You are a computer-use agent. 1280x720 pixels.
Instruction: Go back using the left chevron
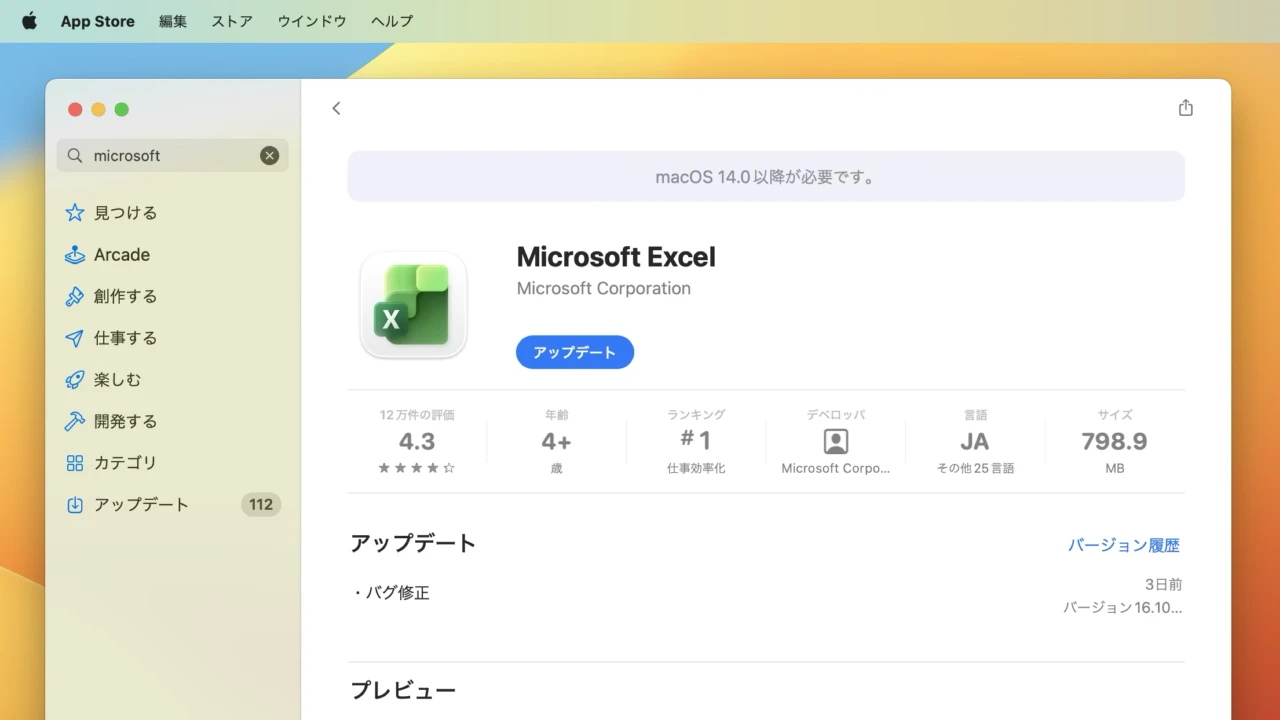[336, 108]
